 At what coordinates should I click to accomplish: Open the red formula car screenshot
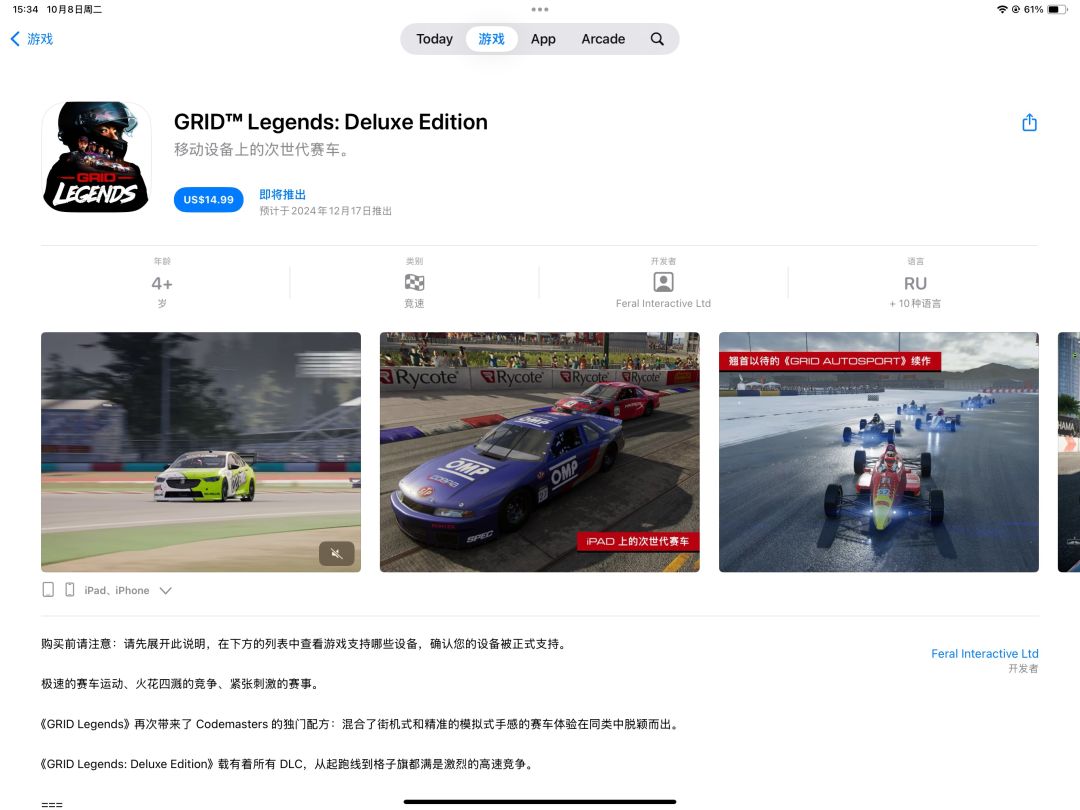click(878, 452)
